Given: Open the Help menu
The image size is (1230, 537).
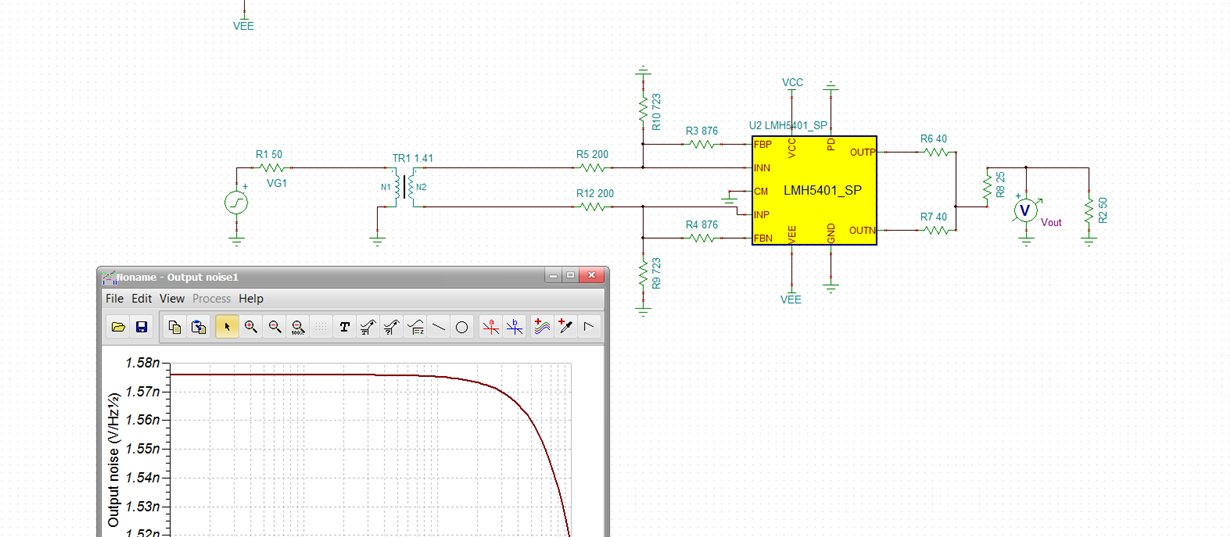Looking at the screenshot, I should (251, 298).
